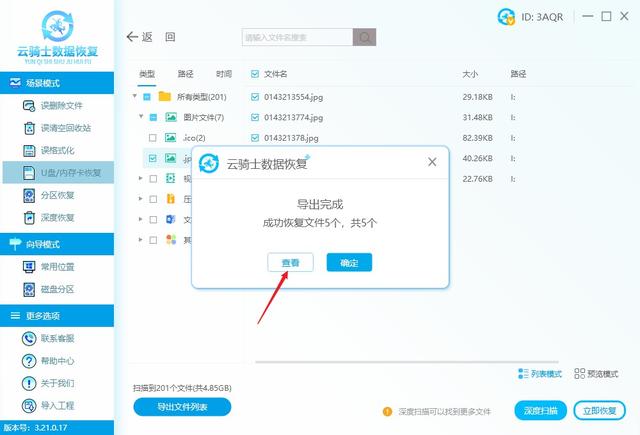
Task: Click the 82.39KB size cell
Action: (478, 138)
